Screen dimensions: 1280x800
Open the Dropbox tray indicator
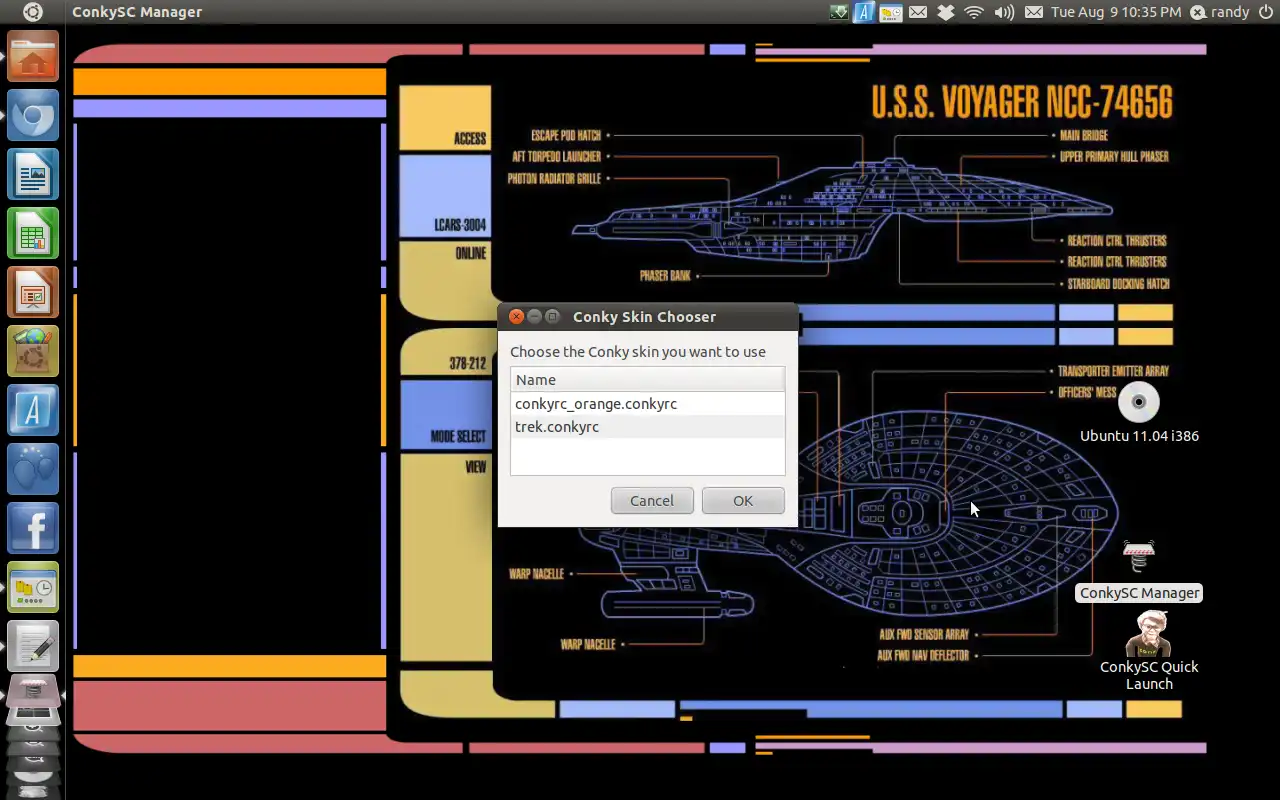[x=945, y=12]
